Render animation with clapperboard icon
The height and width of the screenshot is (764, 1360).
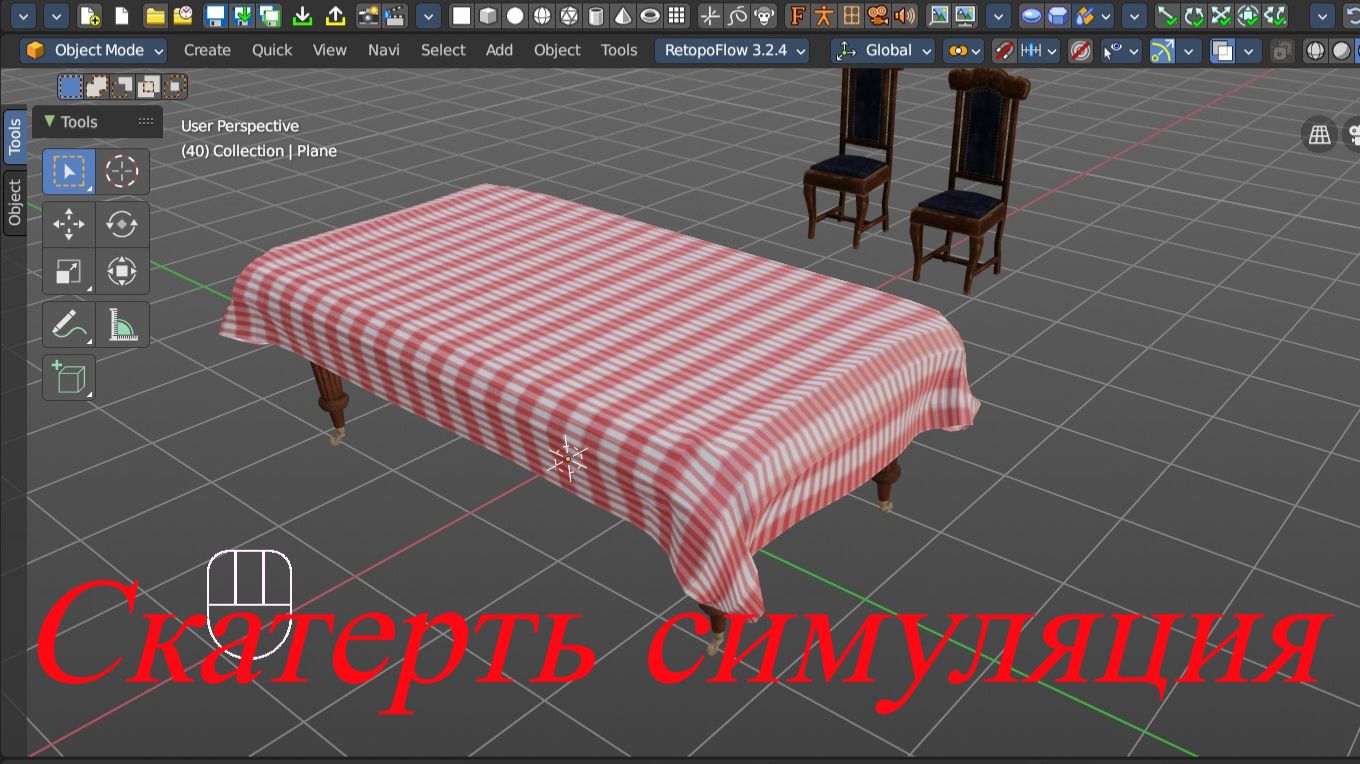(396, 16)
